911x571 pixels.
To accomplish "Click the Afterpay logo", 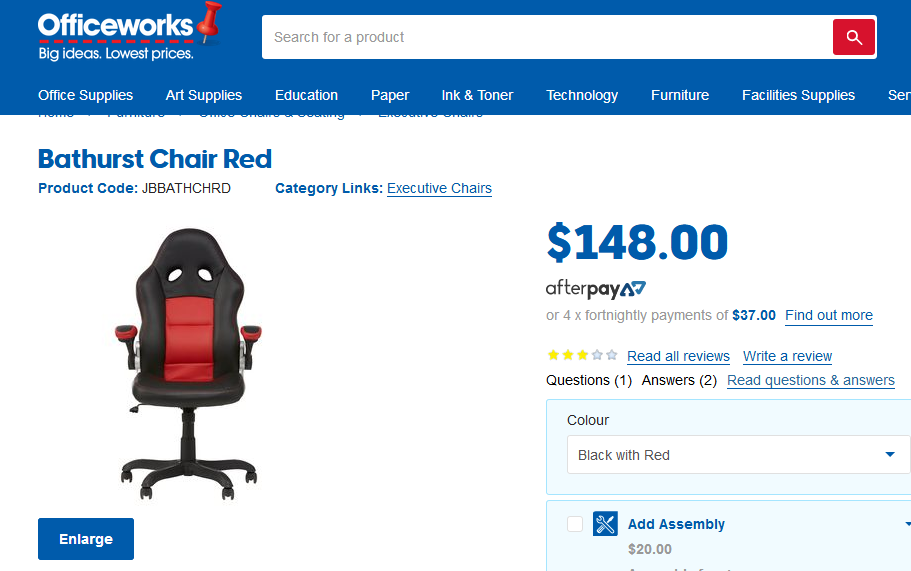I will [596, 289].
